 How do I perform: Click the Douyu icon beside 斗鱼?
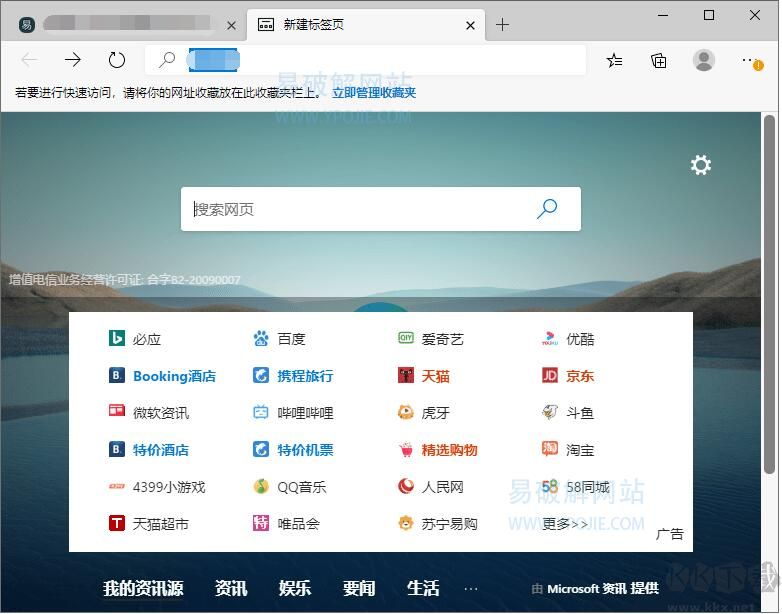[550, 412]
